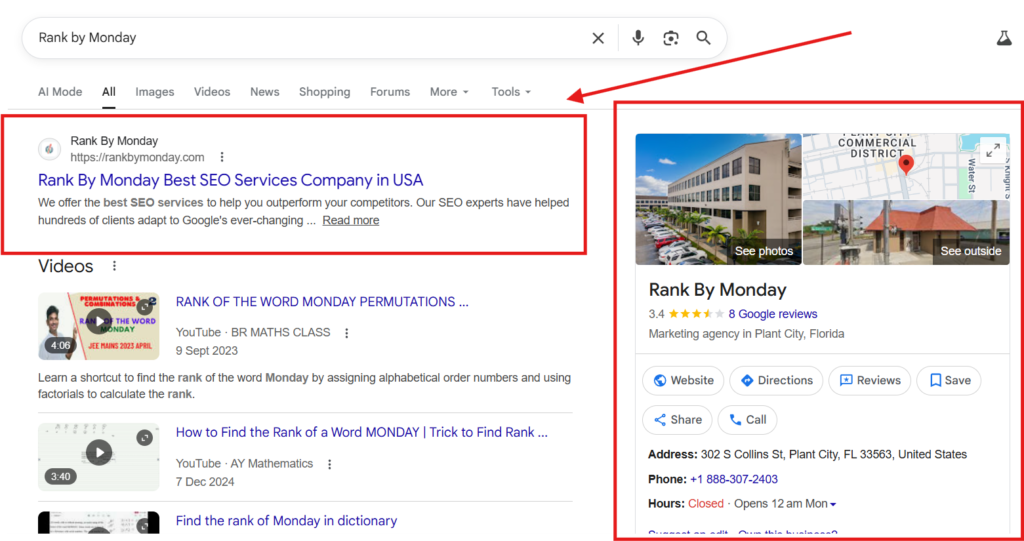Click the magnifying glass search icon
The height and width of the screenshot is (541, 1024).
[704, 38]
